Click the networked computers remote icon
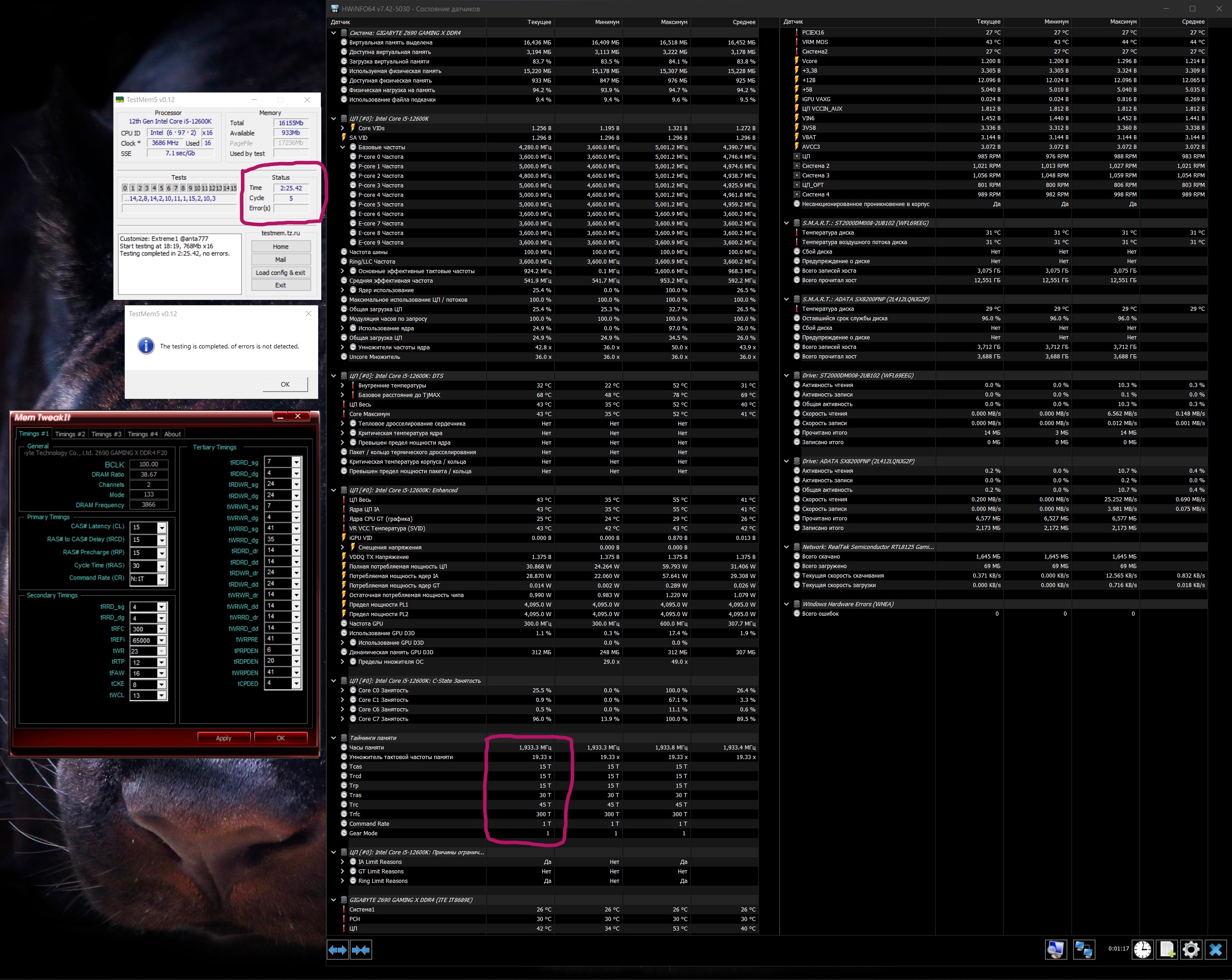Image resolution: width=1232 pixels, height=980 pixels. [x=1084, y=950]
